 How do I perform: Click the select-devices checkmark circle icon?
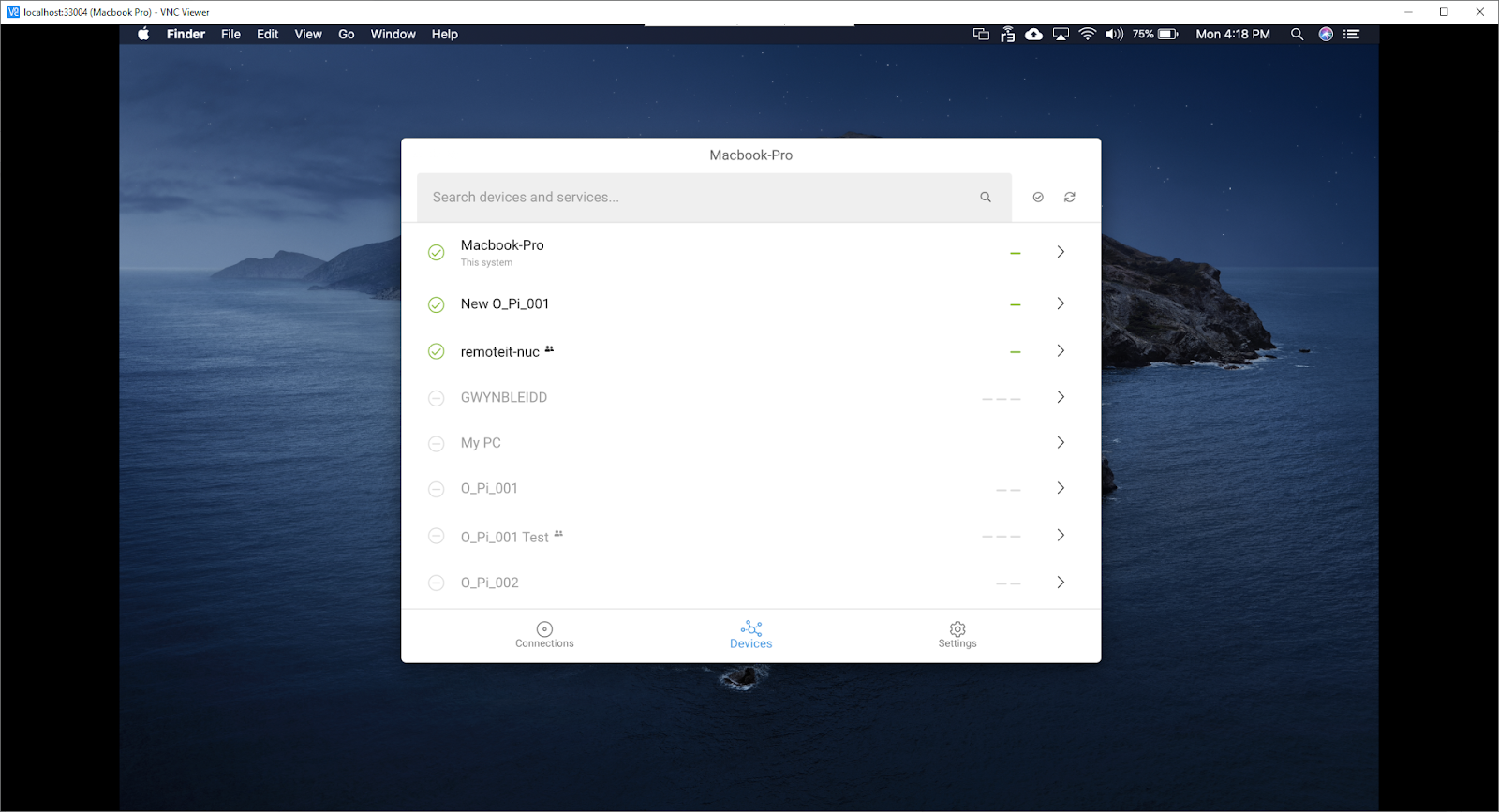tap(1038, 198)
